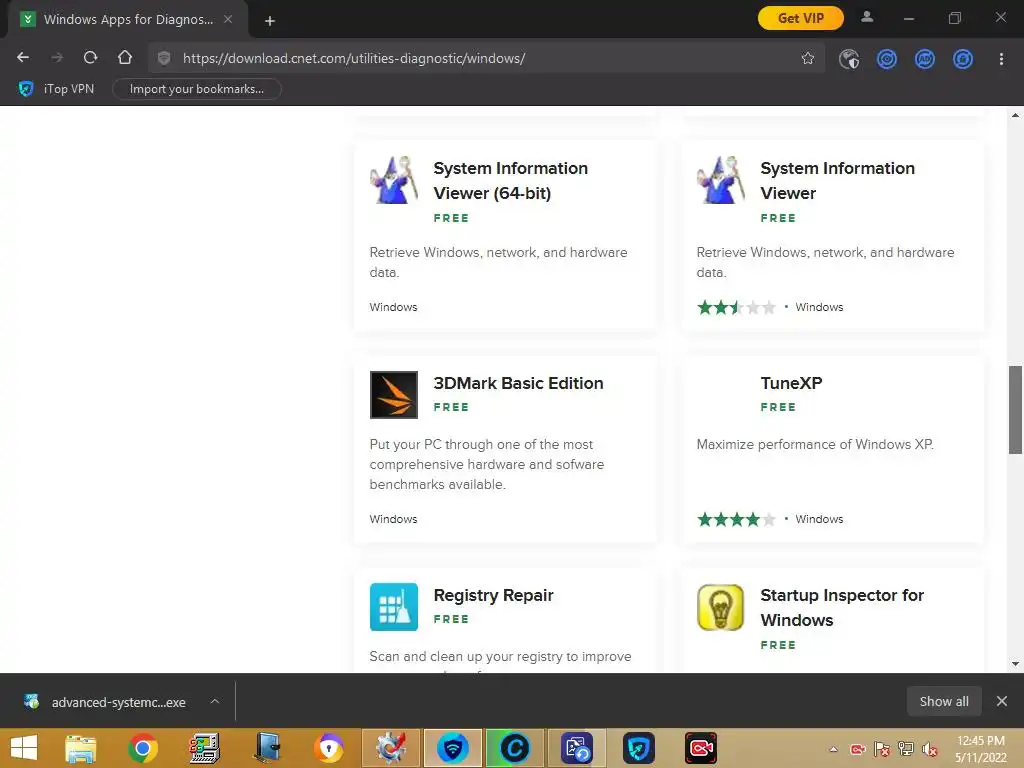This screenshot has width=1024, height=768.
Task: Click the System Information Viewer rating stars
Action: (736, 307)
